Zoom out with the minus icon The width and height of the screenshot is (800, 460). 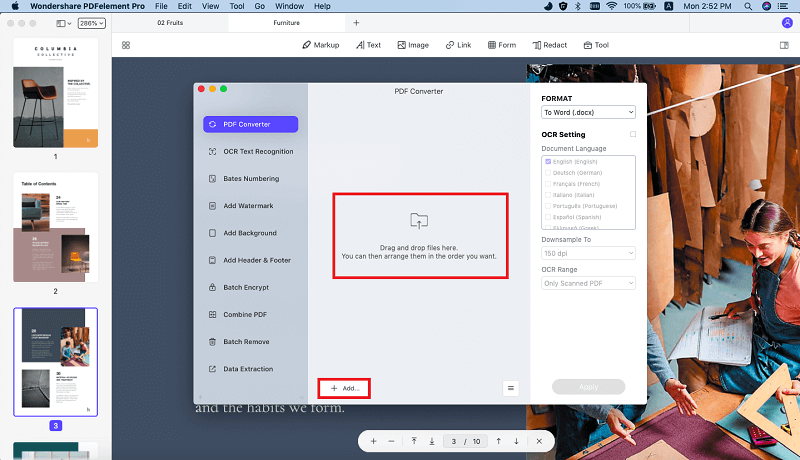391,441
